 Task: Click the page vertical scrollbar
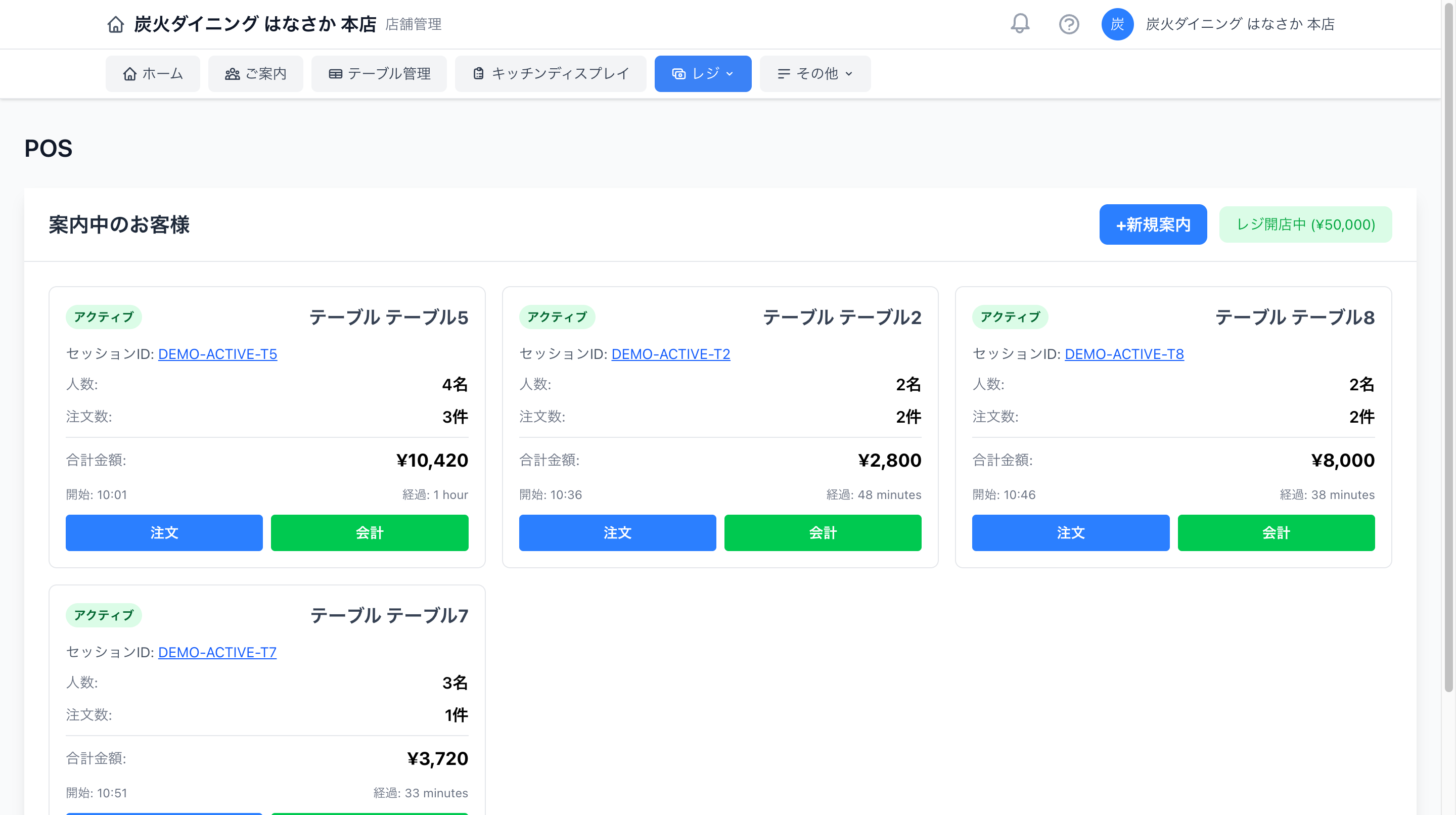point(1448,348)
